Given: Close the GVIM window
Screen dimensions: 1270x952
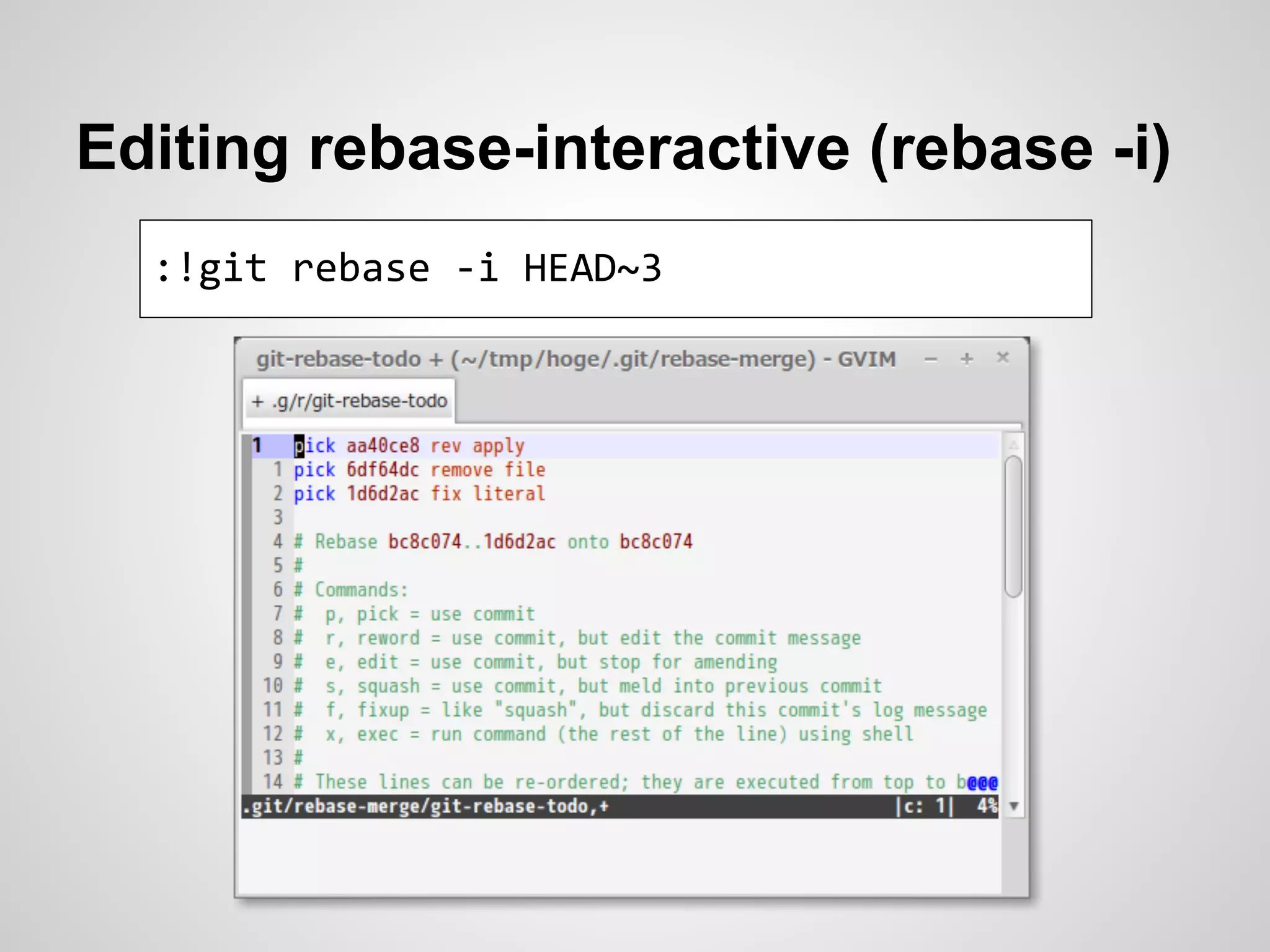Looking at the screenshot, I should (x=1003, y=358).
